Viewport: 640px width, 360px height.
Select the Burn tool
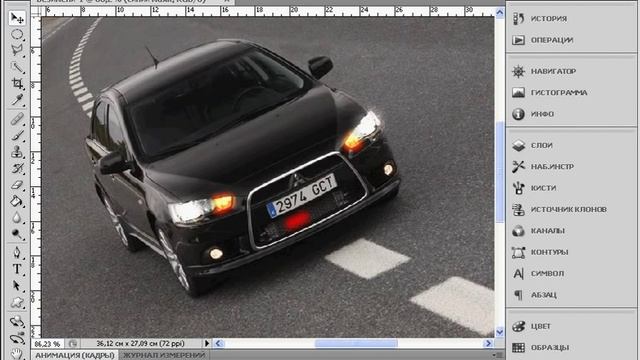click(17, 234)
